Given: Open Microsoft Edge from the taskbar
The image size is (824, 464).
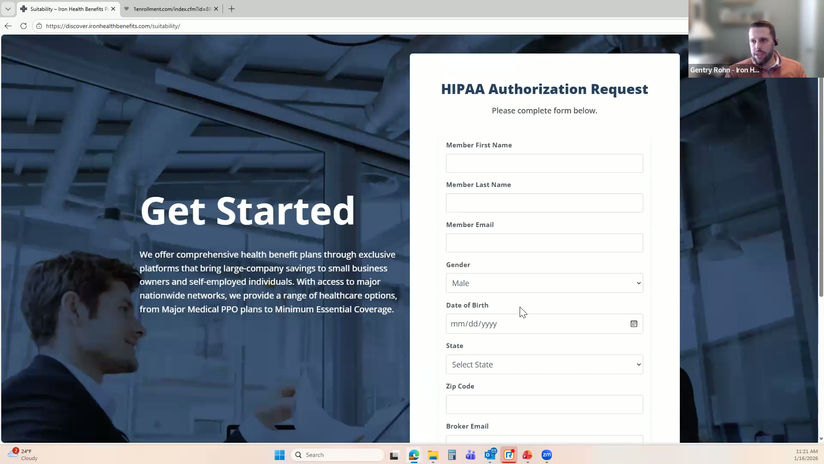Looking at the screenshot, I should (x=414, y=455).
